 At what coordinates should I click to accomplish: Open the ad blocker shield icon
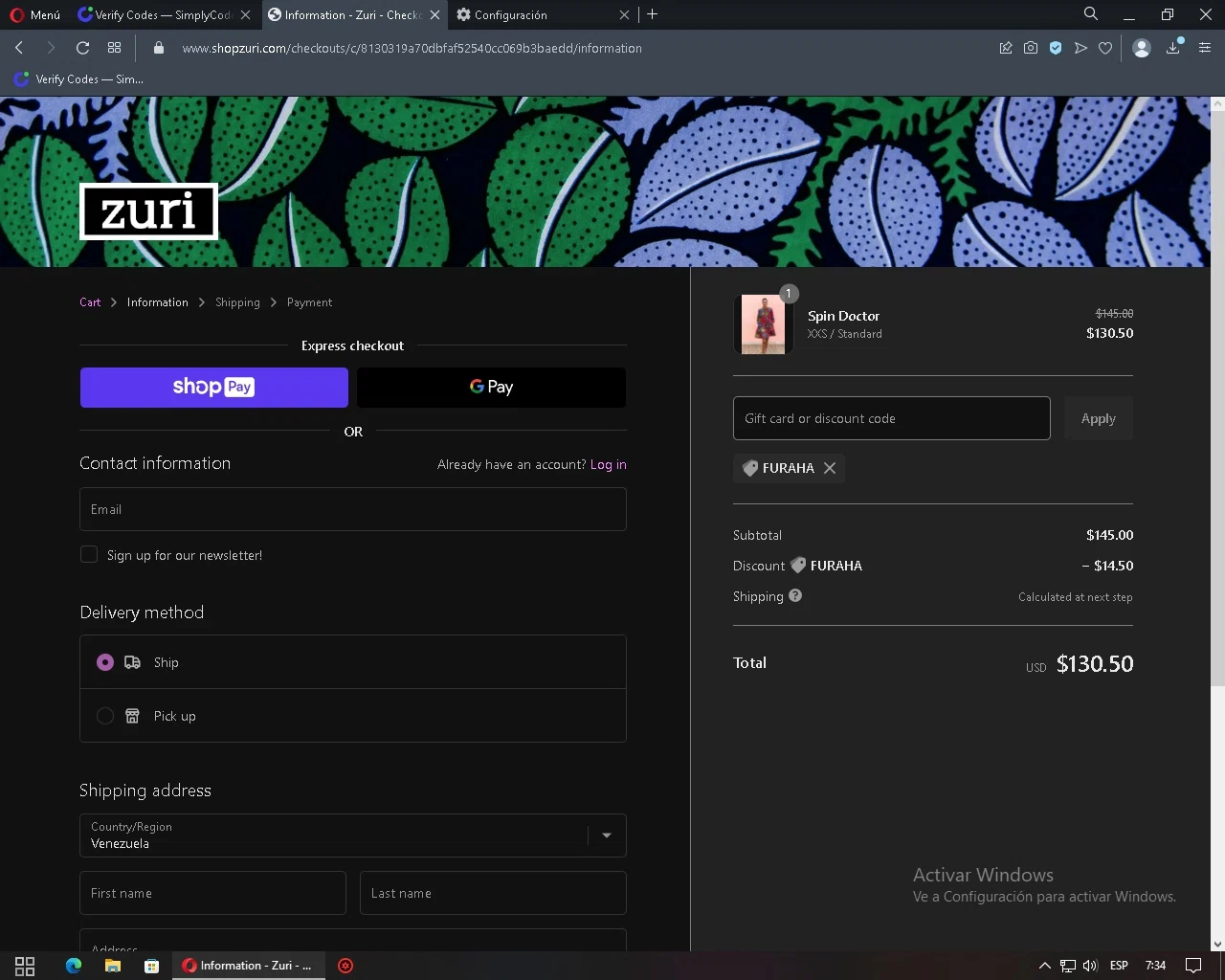click(1056, 48)
